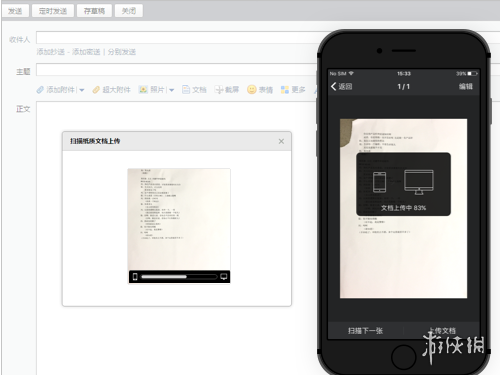Click the 添加附件 paperclip icon
The image size is (500, 375).
pyautogui.click(x=40, y=90)
